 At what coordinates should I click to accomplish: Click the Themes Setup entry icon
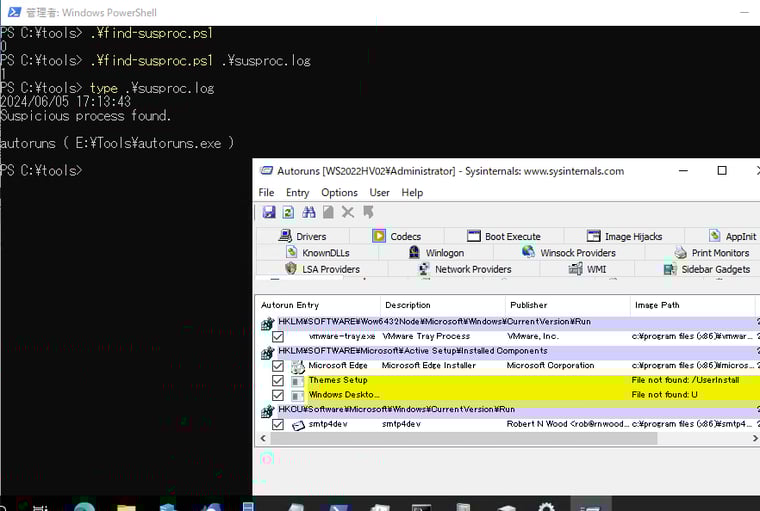coord(298,381)
